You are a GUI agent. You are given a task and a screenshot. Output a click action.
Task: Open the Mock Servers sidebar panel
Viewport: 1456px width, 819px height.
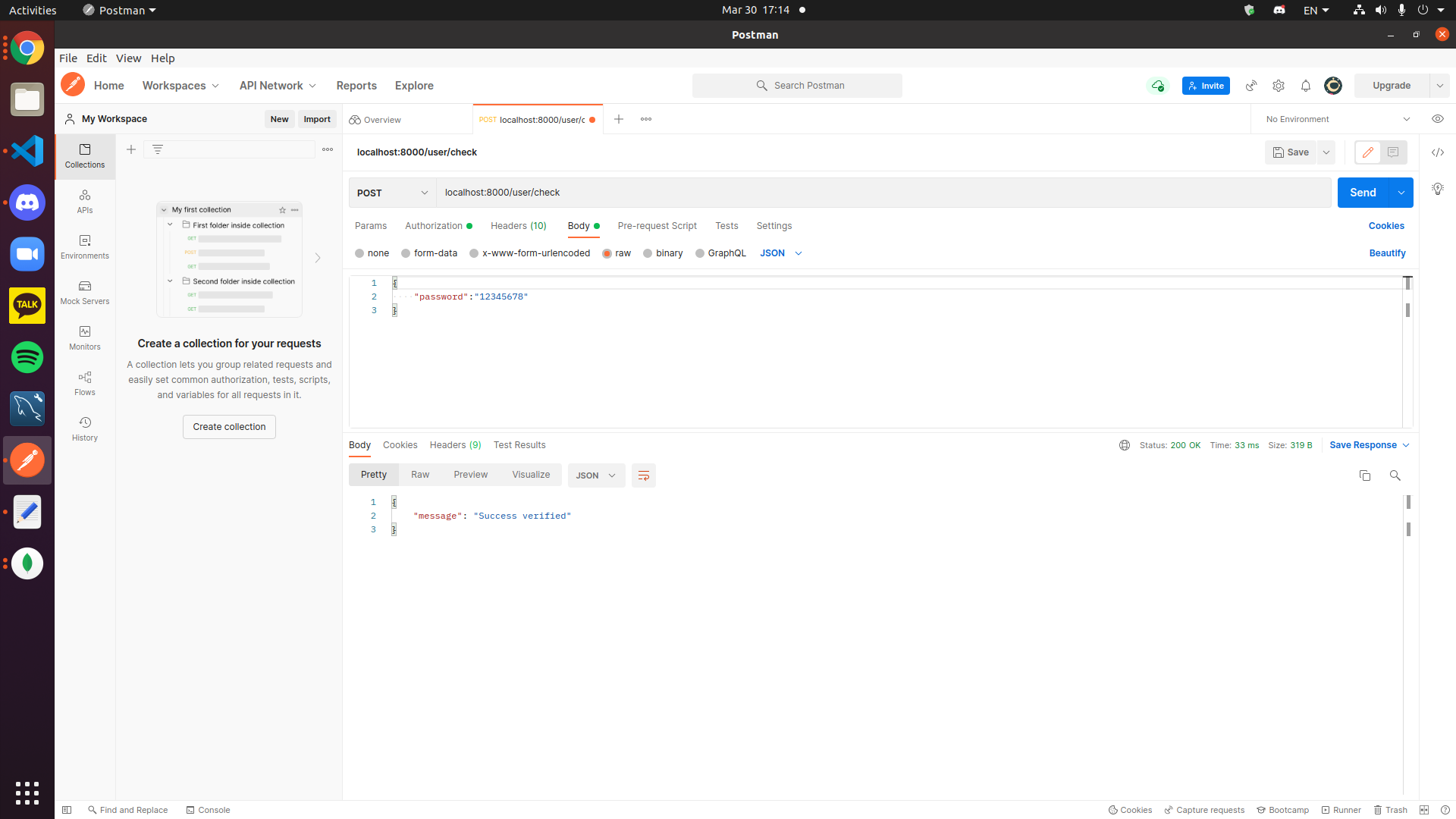85,293
